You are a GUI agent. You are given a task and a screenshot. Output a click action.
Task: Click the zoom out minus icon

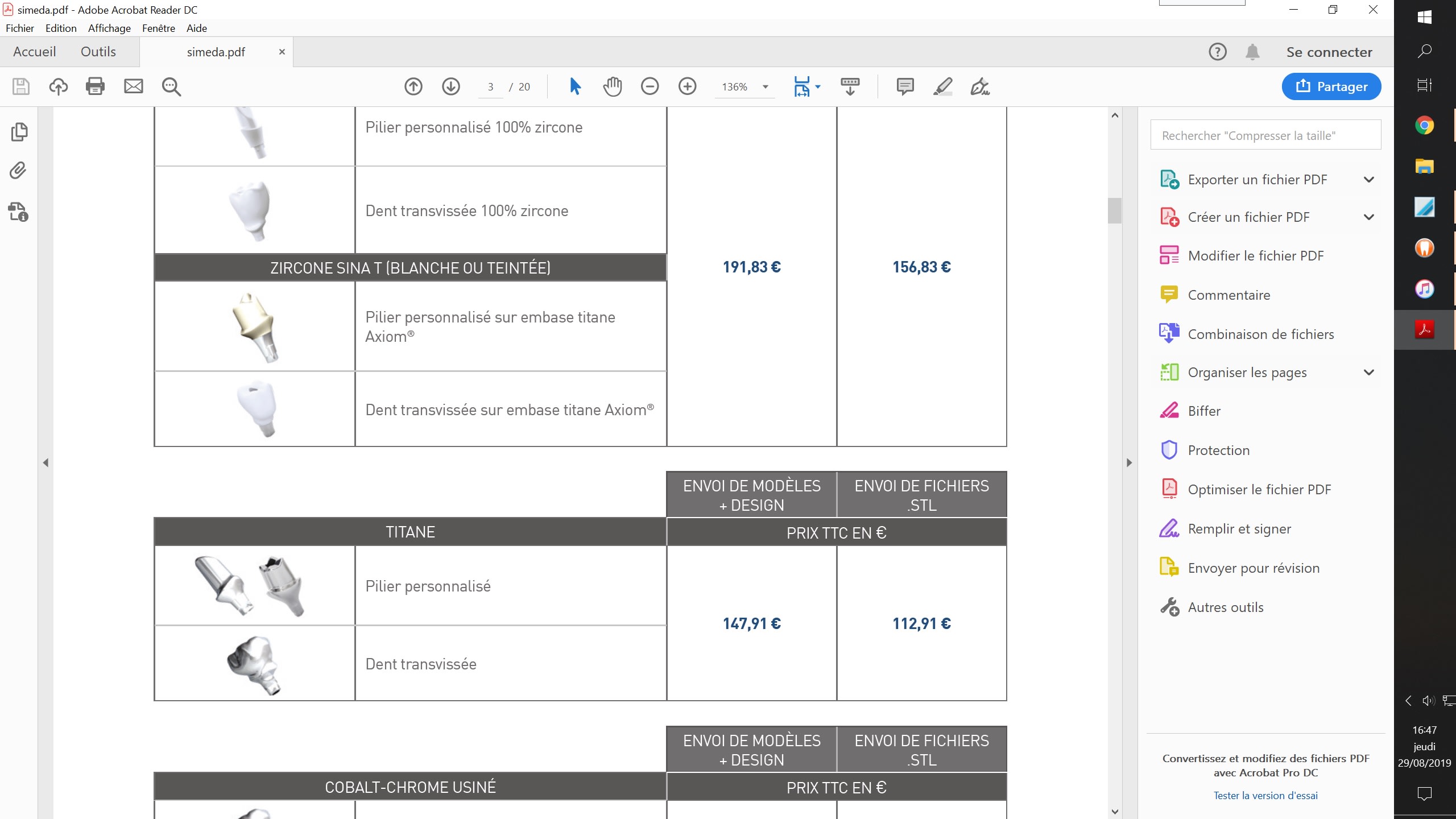[x=650, y=86]
